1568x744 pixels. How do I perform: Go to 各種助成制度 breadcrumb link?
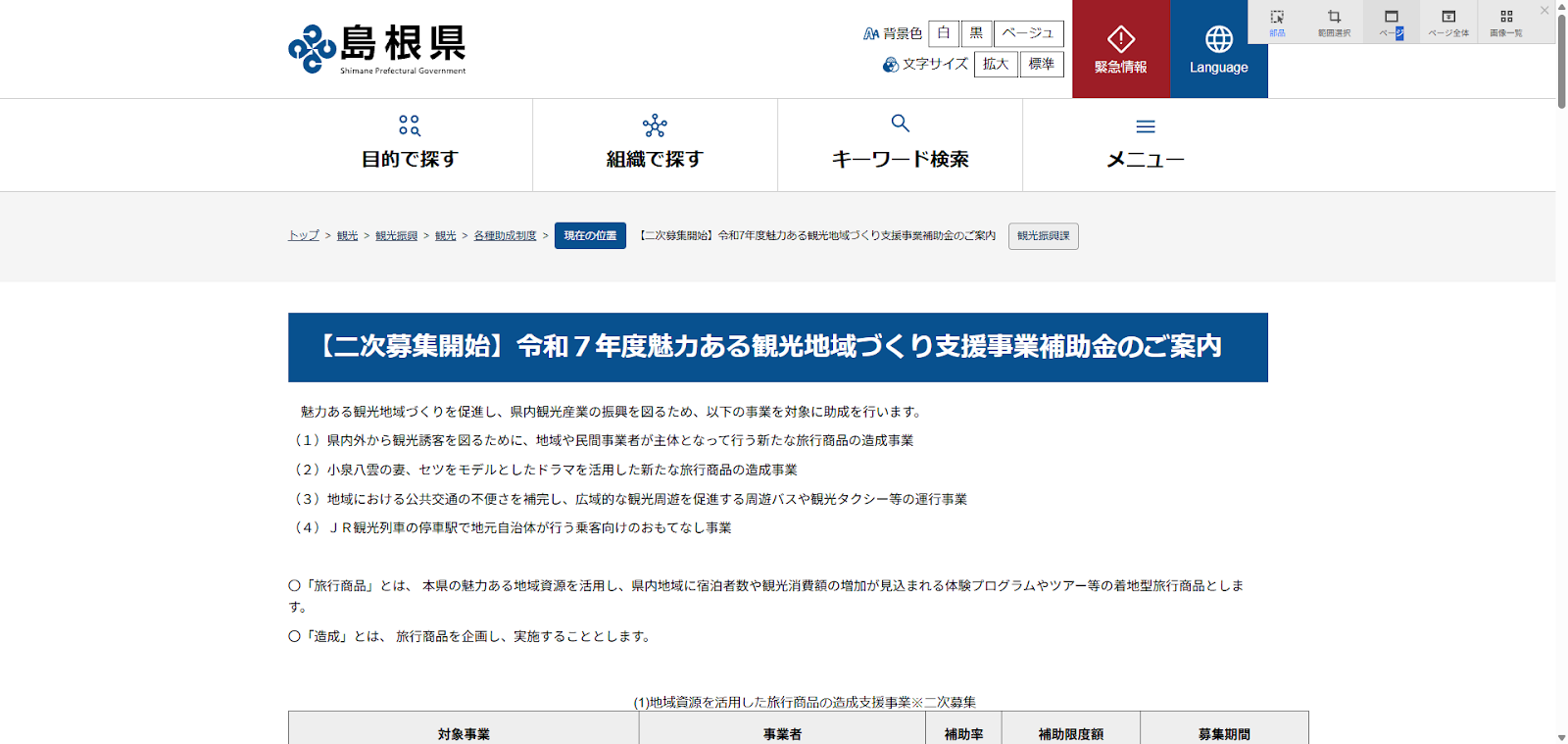(x=506, y=236)
